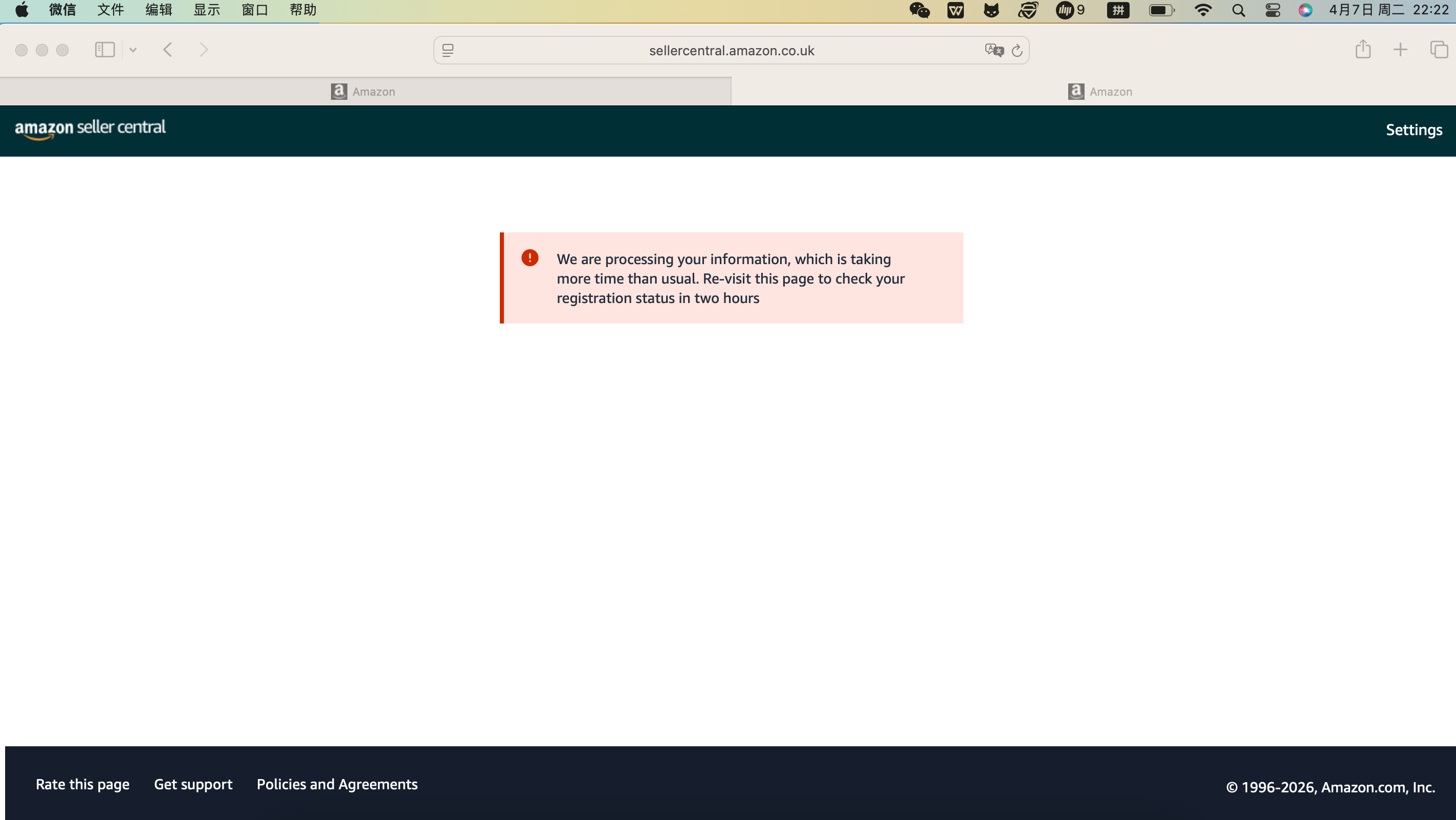Open Settings in the Seller Central header

pos(1414,130)
